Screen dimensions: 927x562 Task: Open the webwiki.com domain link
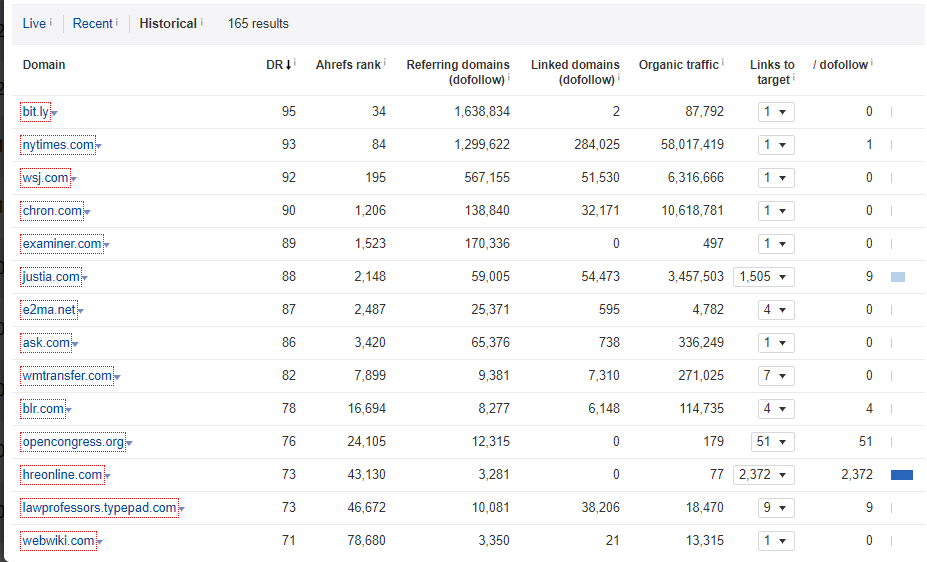59,541
